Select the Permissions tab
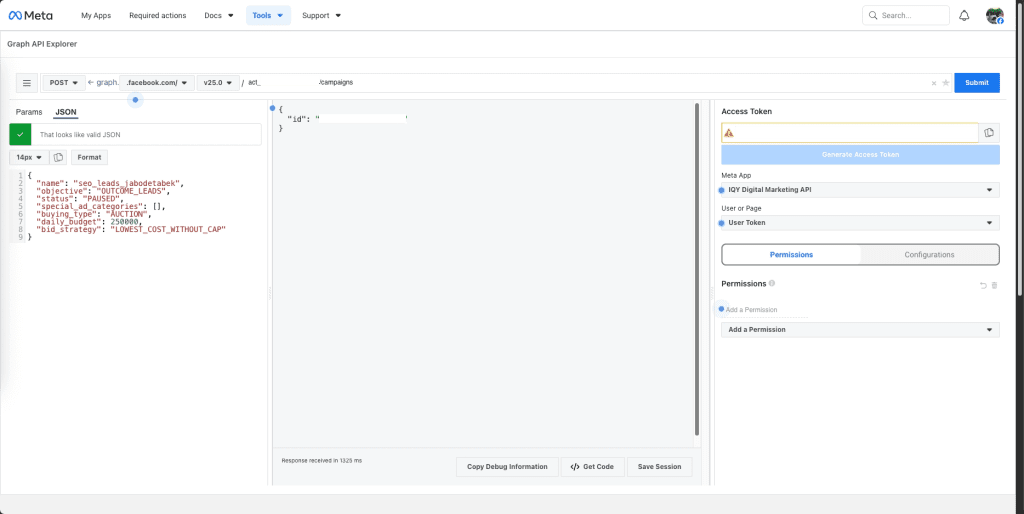1024x514 pixels. [792, 255]
